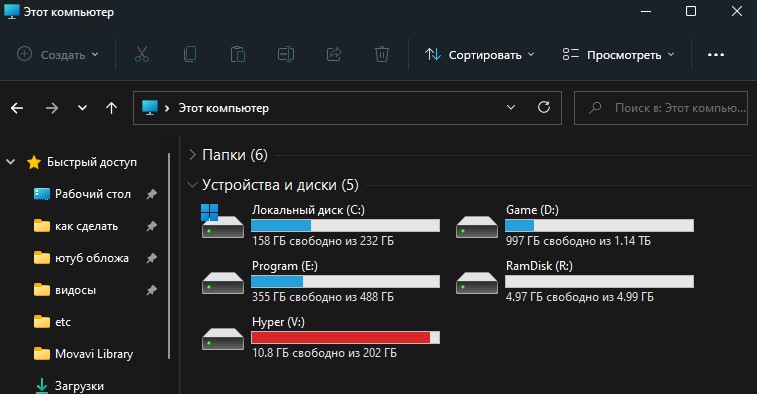Open Загрузки in the sidebar
757x394 pixels.
pyautogui.click(x=79, y=386)
